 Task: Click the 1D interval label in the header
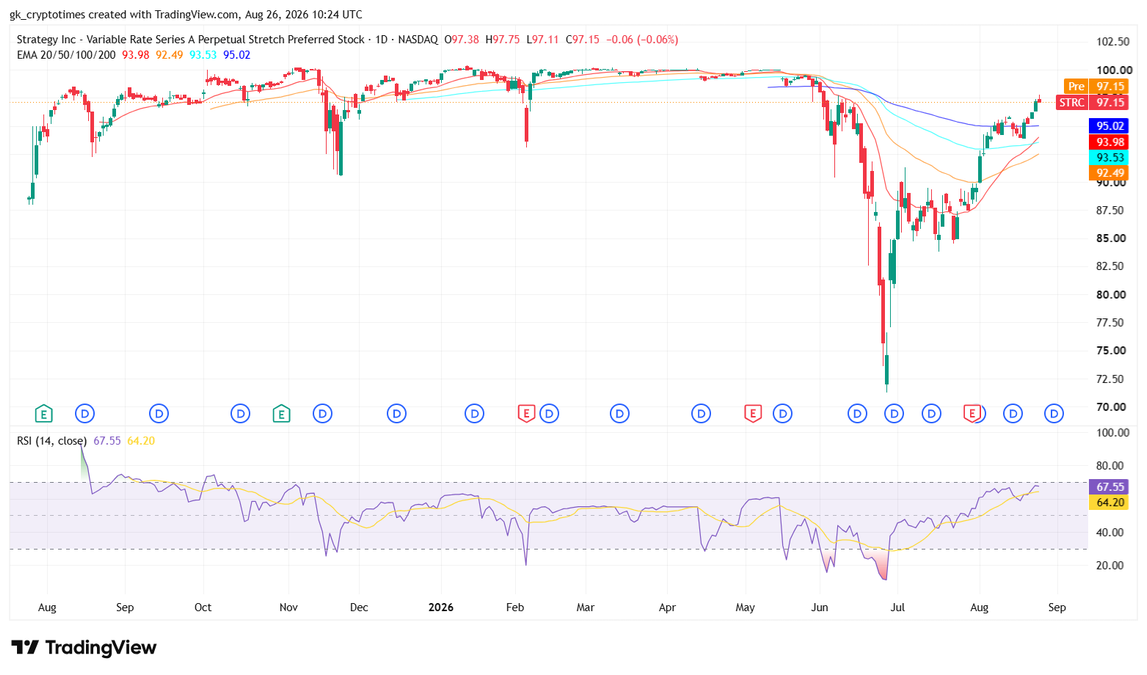point(381,39)
